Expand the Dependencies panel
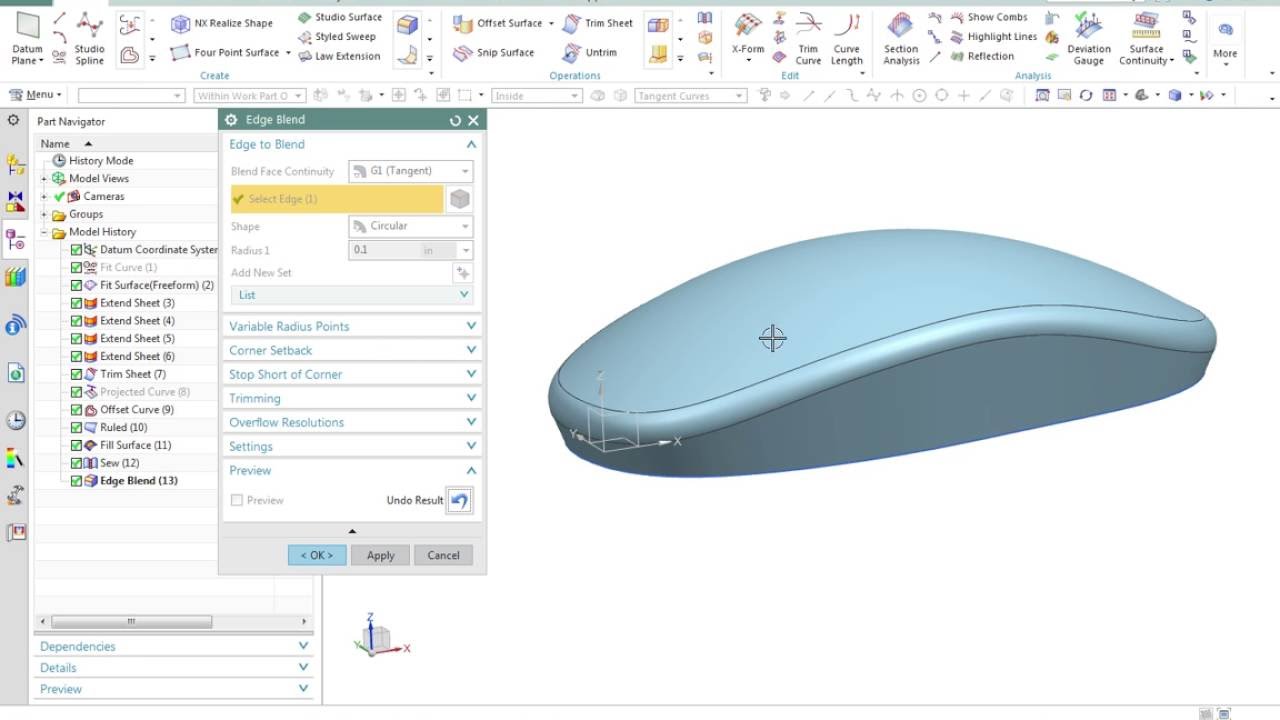The width and height of the screenshot is (1280, 720). pos(174,646)
